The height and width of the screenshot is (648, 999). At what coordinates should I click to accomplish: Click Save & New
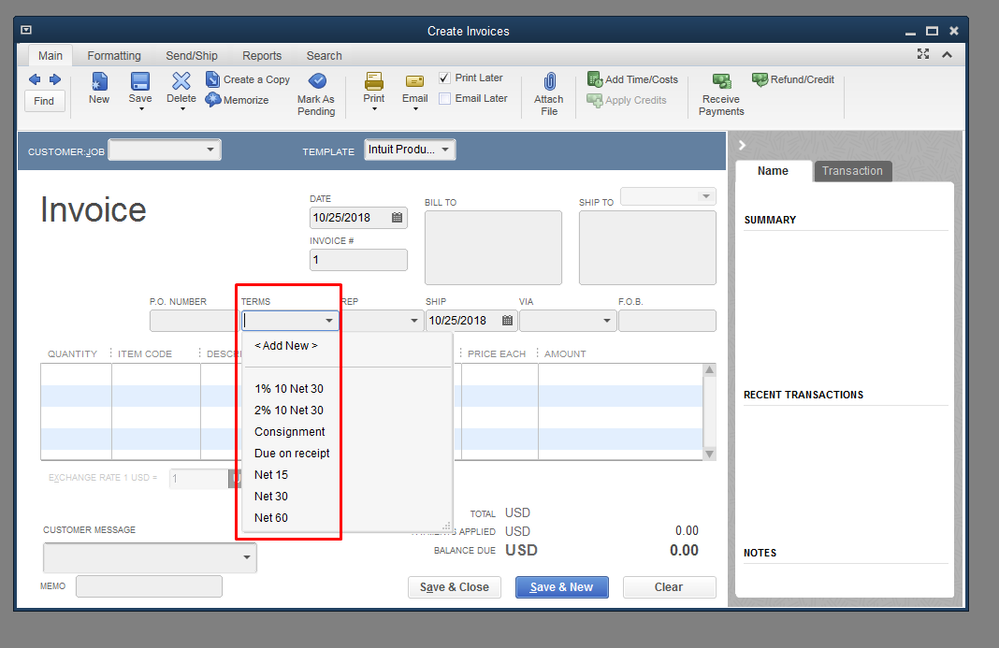[x=561, y=587]
